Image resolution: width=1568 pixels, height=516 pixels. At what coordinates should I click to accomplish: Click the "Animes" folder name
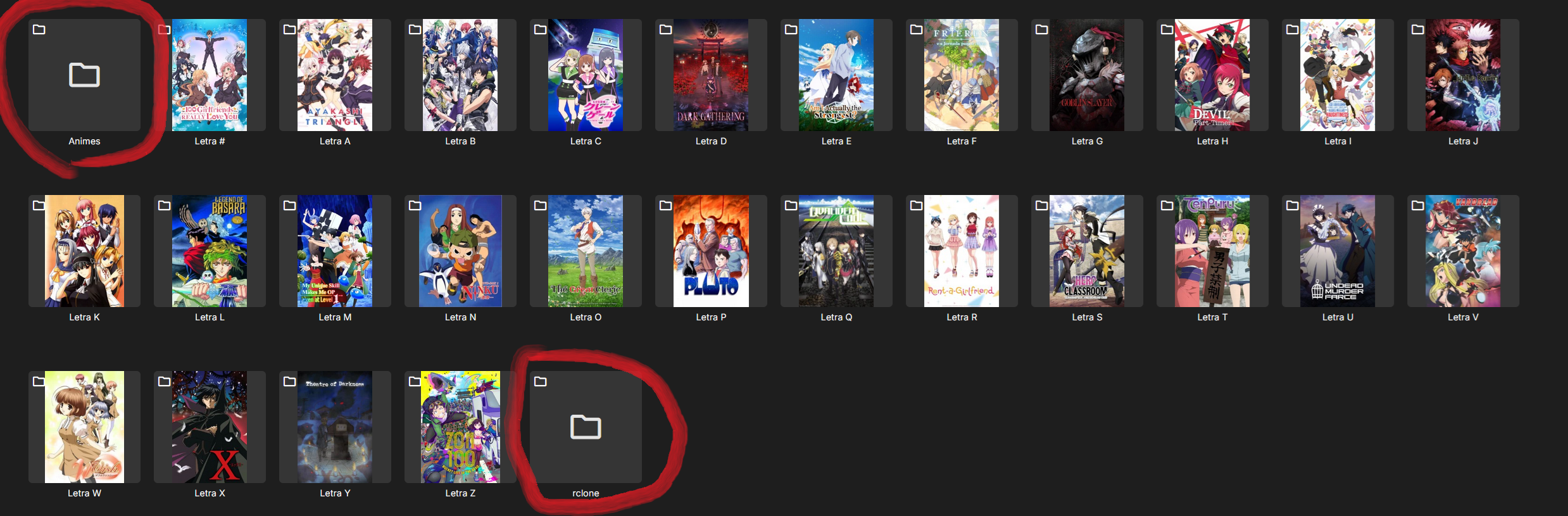84,141
